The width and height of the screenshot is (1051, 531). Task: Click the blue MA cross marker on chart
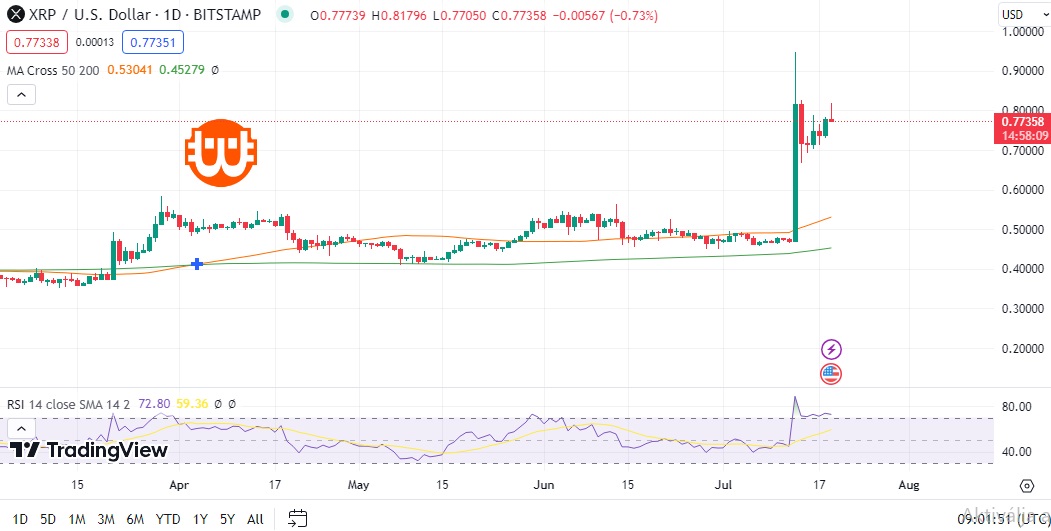(197, 264)
